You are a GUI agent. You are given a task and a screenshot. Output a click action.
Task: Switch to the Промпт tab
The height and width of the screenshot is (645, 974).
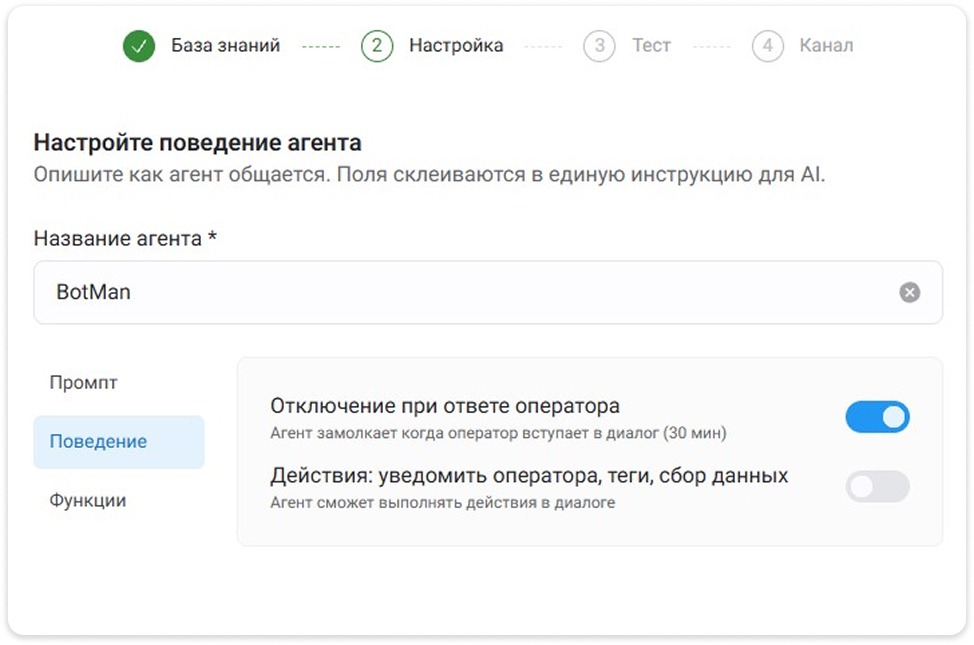(x=84, y=383)
